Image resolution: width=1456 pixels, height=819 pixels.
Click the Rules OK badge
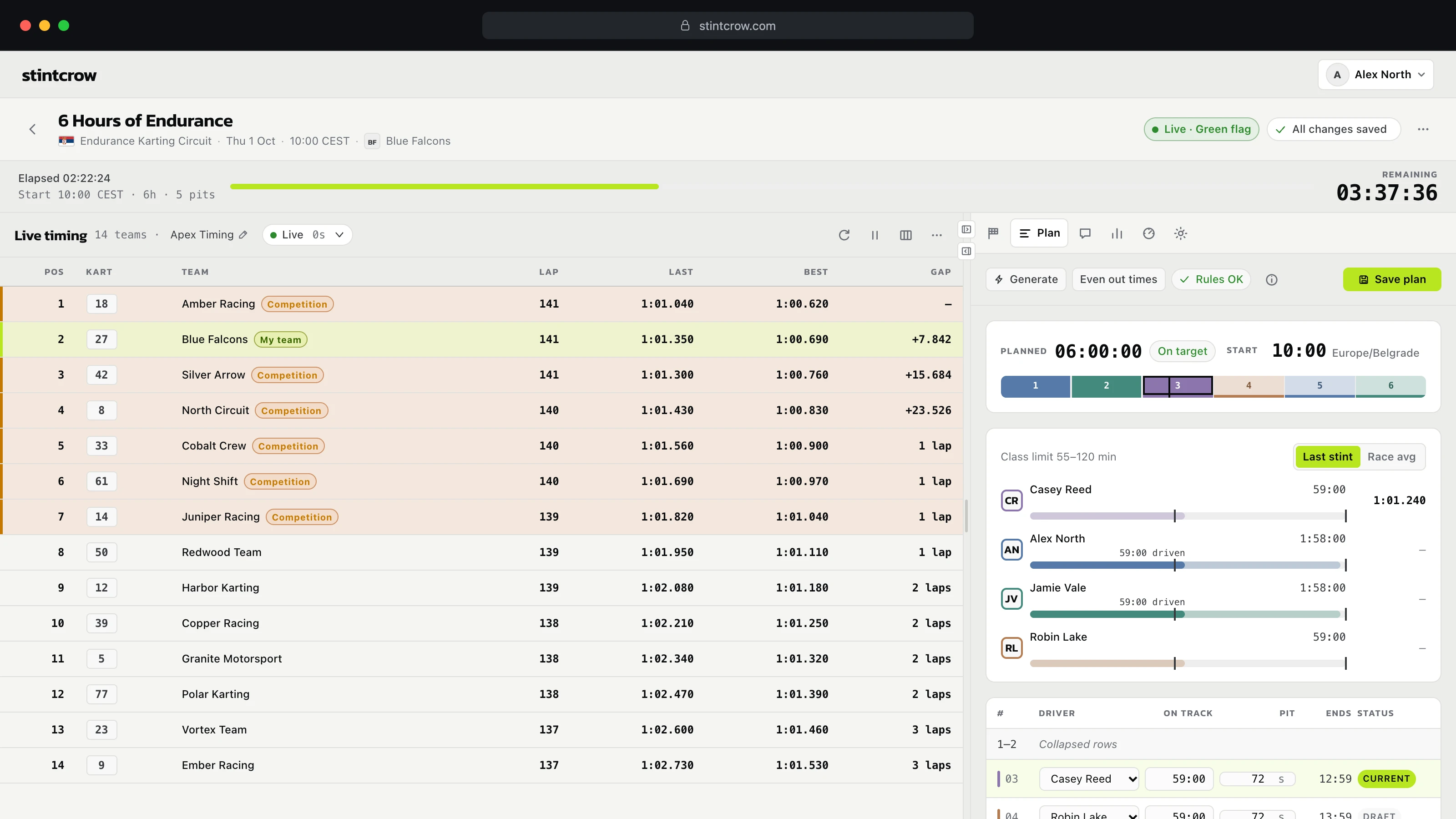tap(1211, 279)
